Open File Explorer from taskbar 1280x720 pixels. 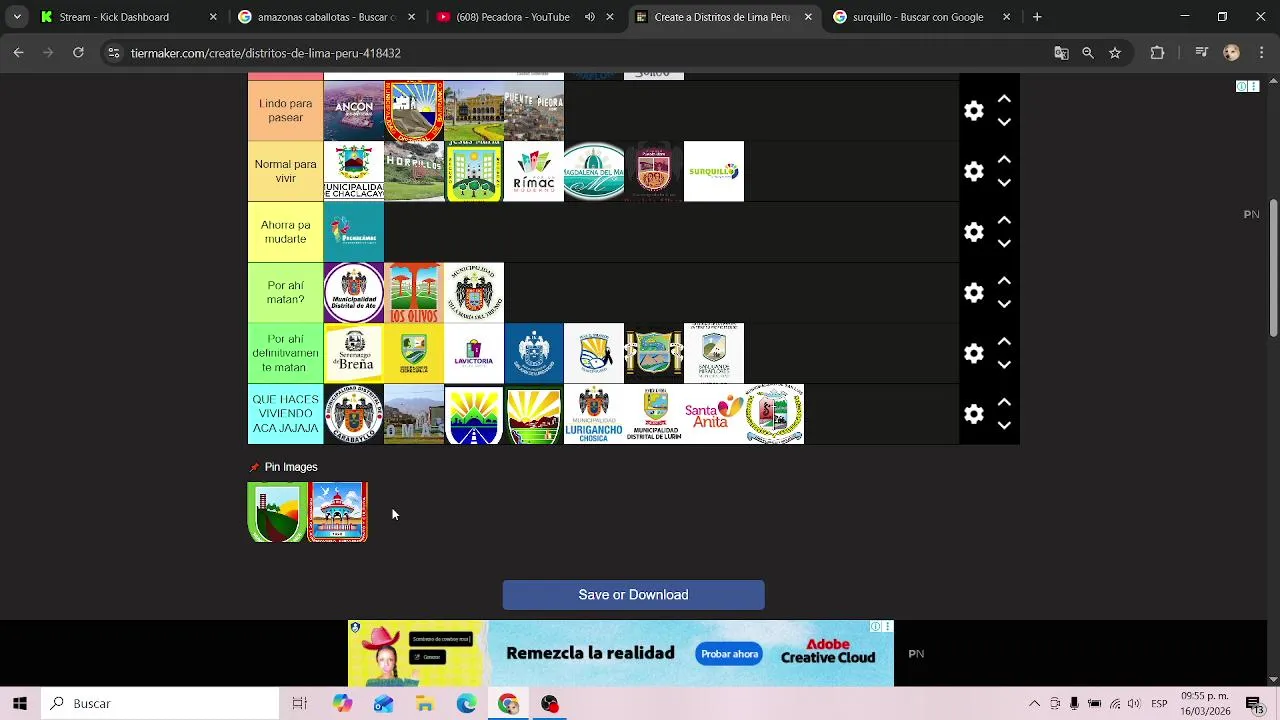pos(425,704)
